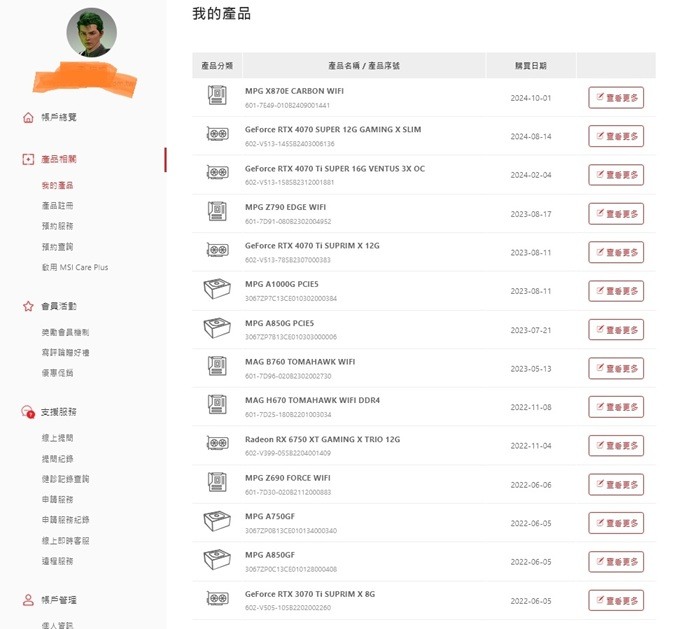Screen dimensions: 674x629
Task: View more for MAG H670 TOMAHAWK WIFI DDR4
Action: [616, 407]
